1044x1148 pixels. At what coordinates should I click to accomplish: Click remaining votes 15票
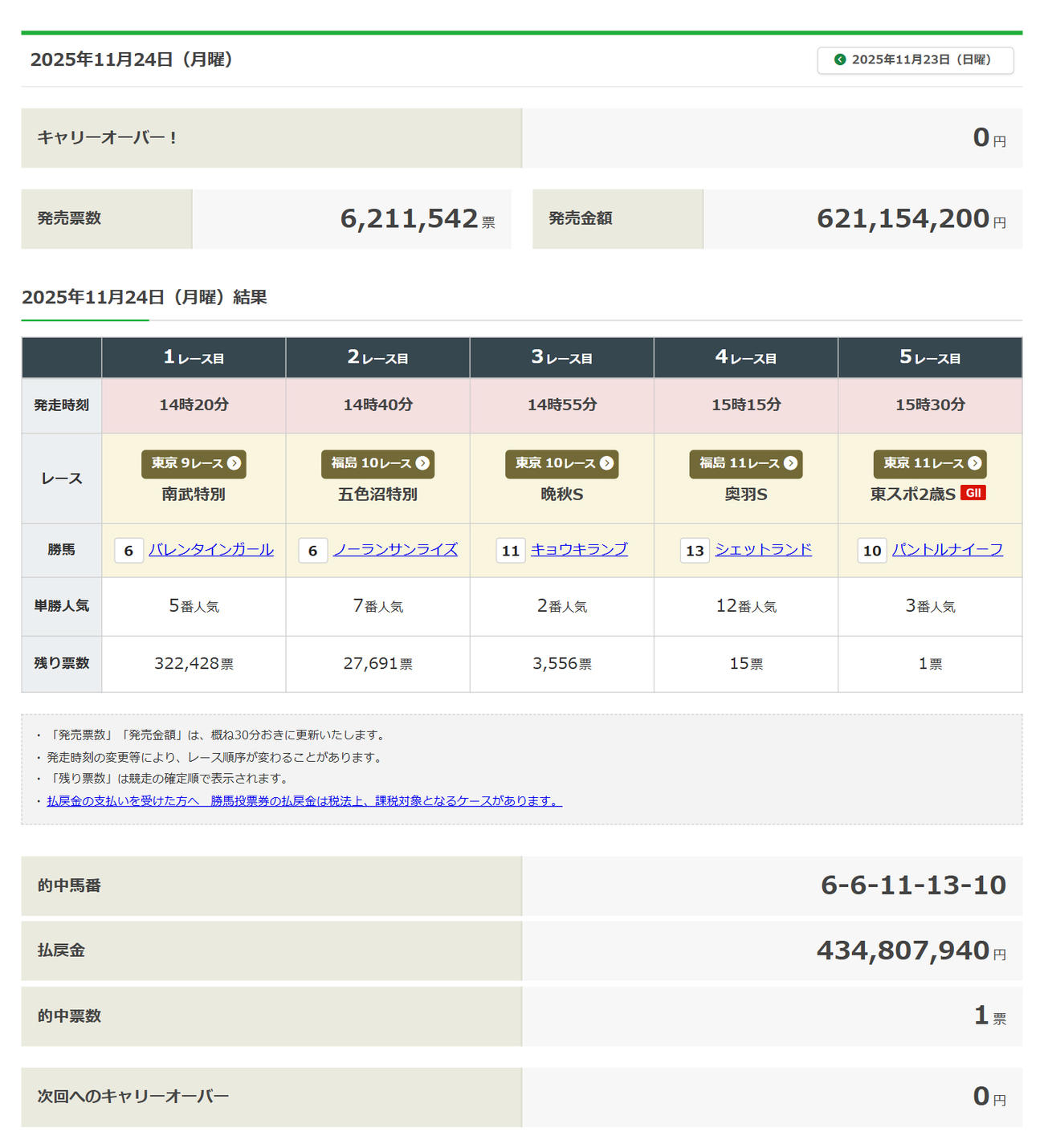pyautogui.click(x=746, y=664)
